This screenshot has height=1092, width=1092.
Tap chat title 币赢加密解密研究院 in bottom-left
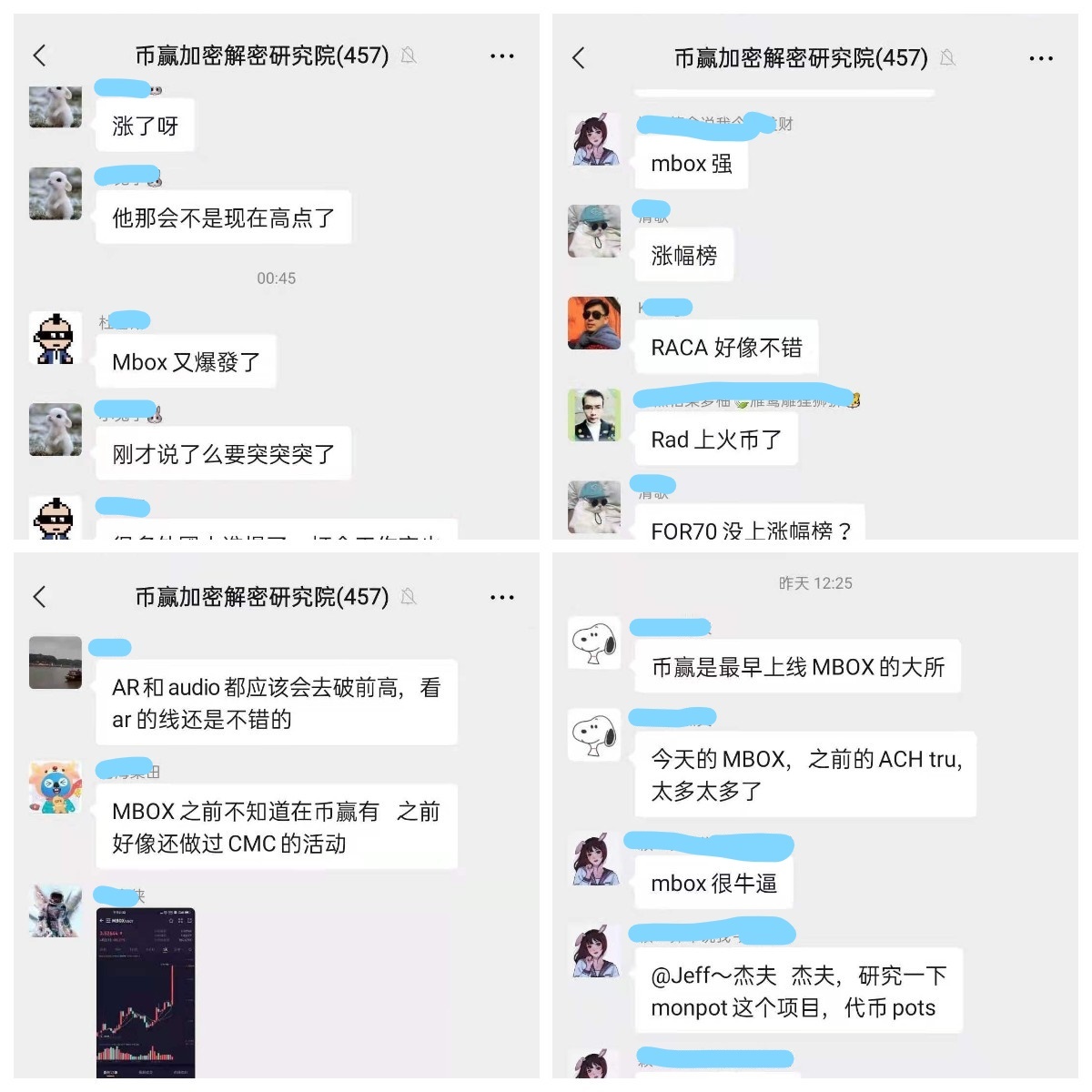(x=262, y=597)
